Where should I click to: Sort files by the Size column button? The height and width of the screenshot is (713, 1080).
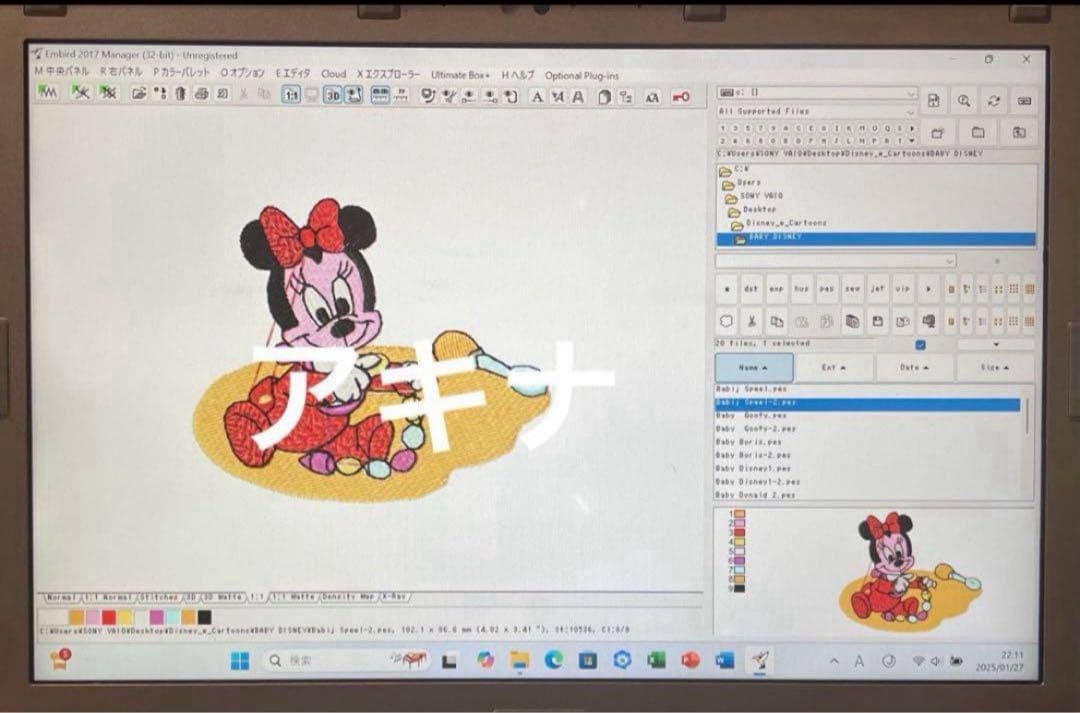pos(994,367)
